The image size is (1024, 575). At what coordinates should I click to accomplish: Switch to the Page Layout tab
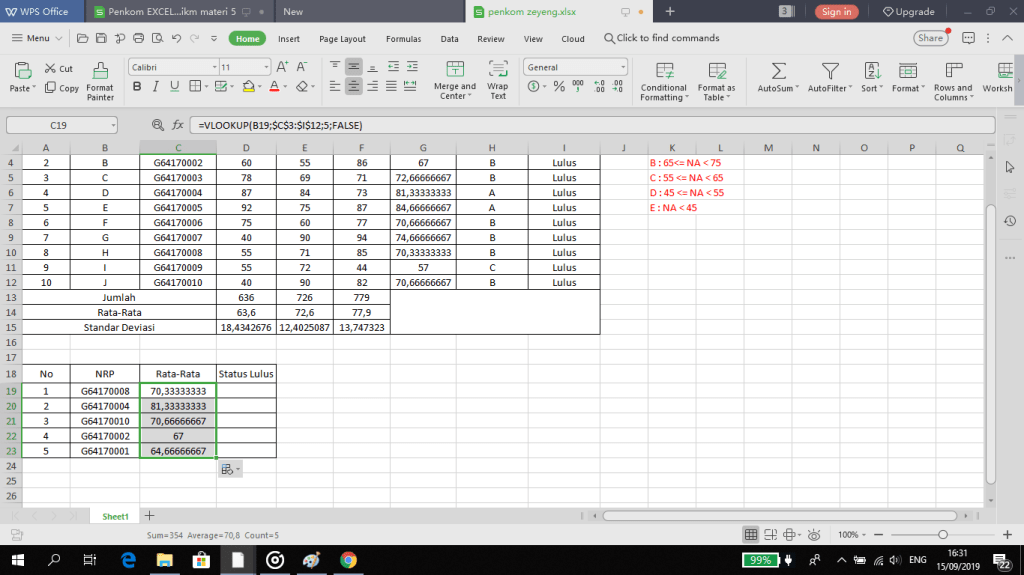342,39
